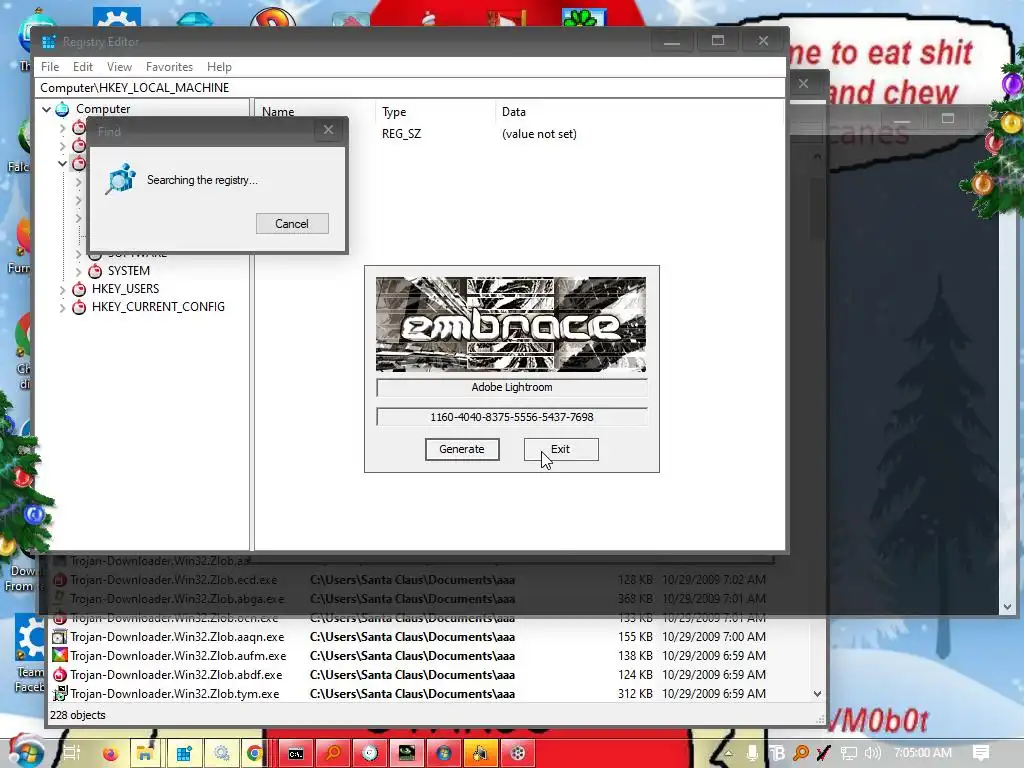Click the SYSTEM key ornament icon
Image resolution: width=1024 pixels, height=768 pixels.
point(95,270)
